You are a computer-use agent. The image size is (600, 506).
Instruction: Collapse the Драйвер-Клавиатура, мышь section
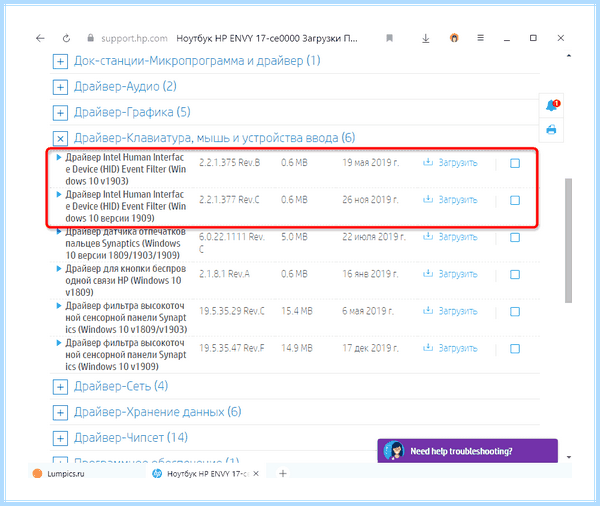pyautogui.click(x=60, y=139)
